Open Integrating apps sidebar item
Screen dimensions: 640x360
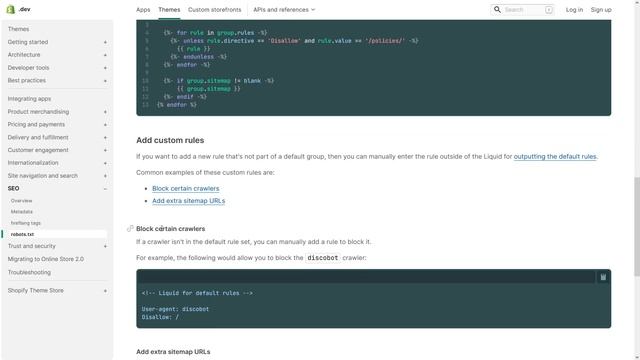pyautogui.click(x=29, y=99)
